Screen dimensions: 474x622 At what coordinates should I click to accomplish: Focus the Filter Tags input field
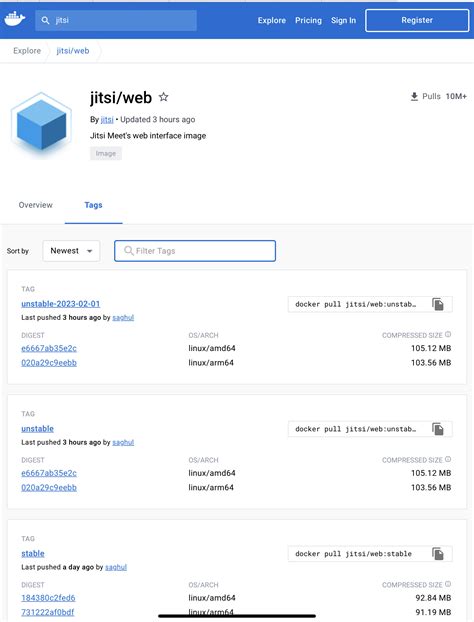pyautogui.click(x=195, y=251)
